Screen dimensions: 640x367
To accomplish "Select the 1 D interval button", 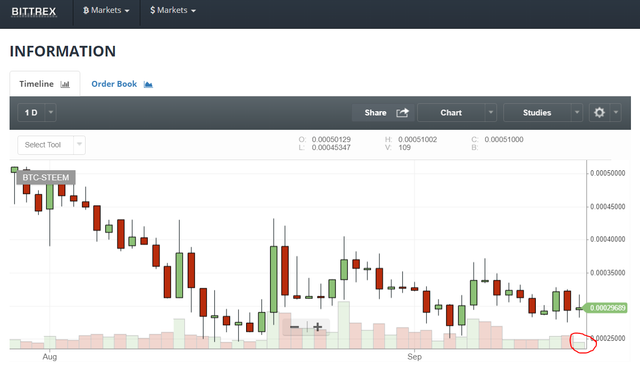I will 31,113.
